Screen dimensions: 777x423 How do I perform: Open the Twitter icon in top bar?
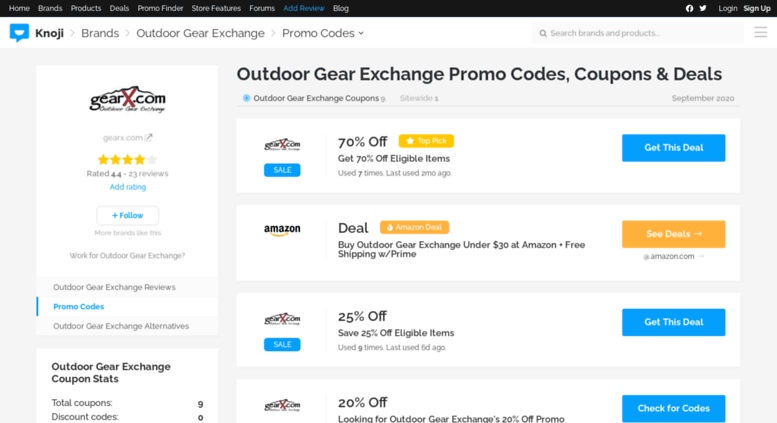point(703,8)
